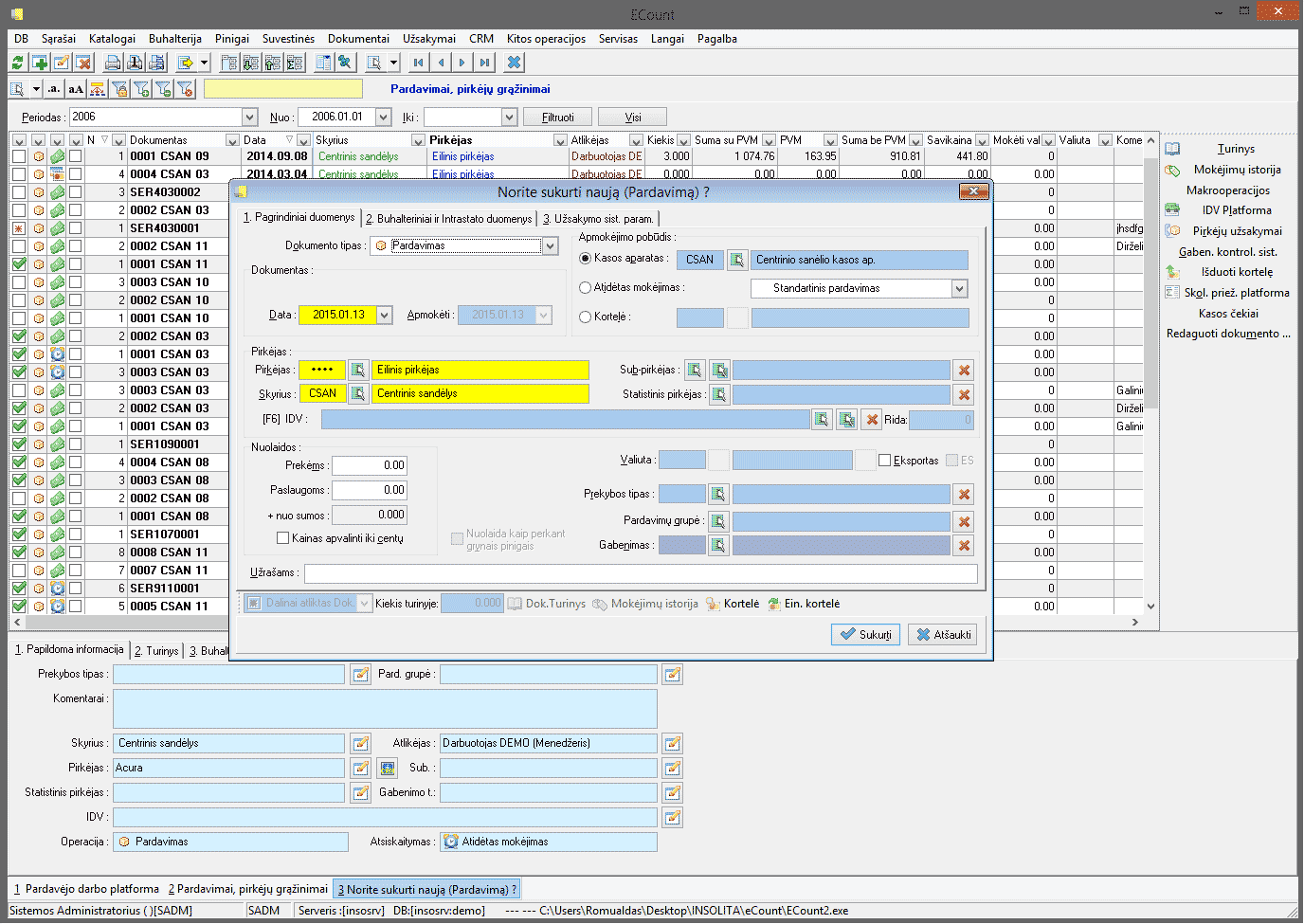Select the Kortelė payment radio button
1304x924 pixels.
coord(585,317)
